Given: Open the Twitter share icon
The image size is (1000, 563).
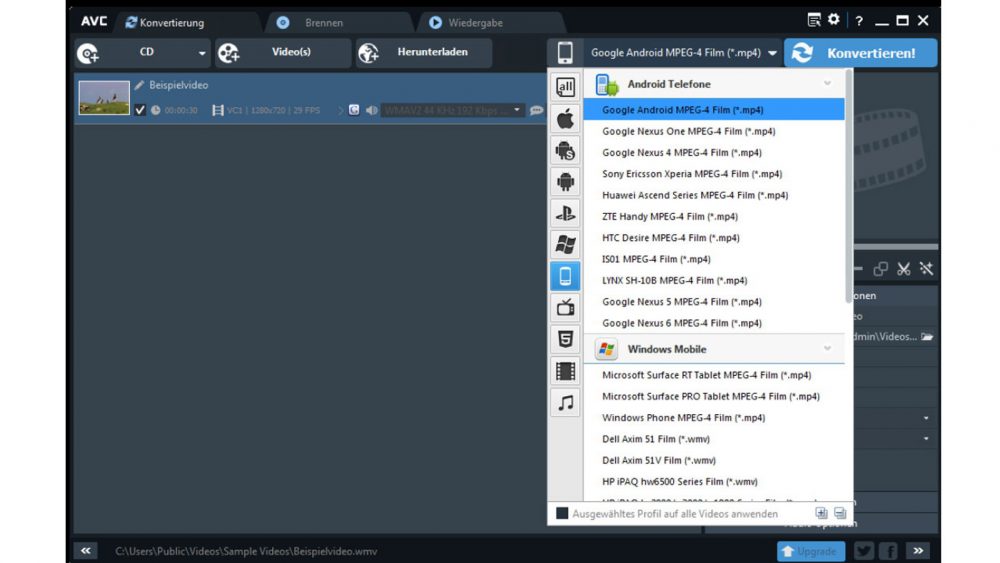Looking at the screenshot, I should 864,551.
